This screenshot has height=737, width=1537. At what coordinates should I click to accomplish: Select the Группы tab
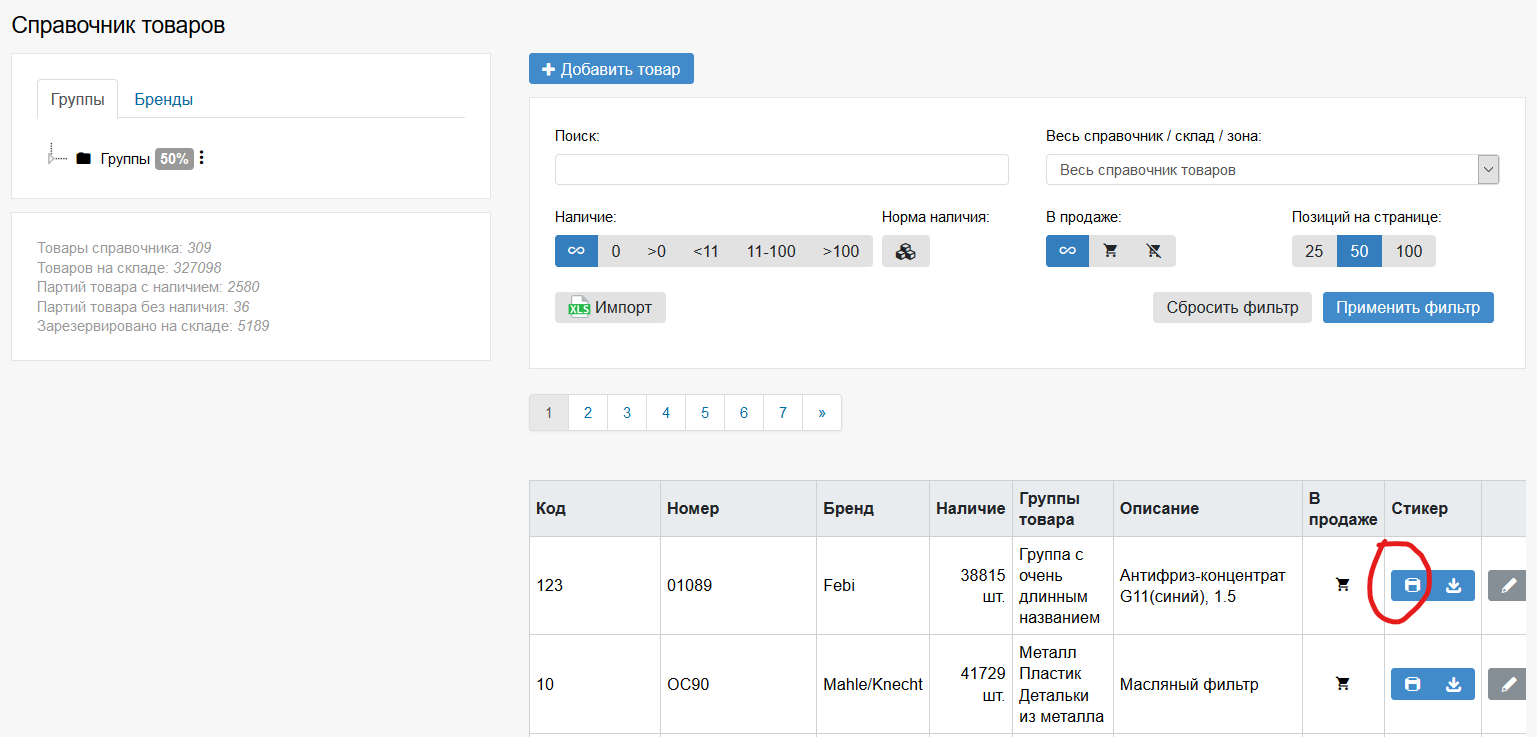[x=77, y=99]
